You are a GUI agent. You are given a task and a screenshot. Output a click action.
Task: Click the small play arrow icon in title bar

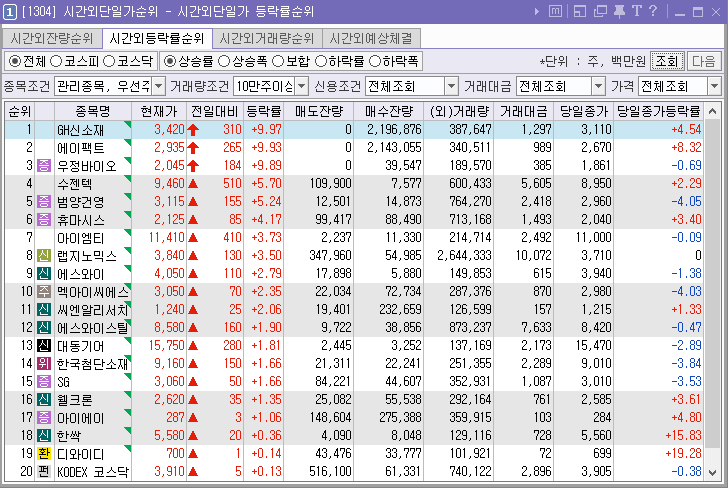click(537, 11)
